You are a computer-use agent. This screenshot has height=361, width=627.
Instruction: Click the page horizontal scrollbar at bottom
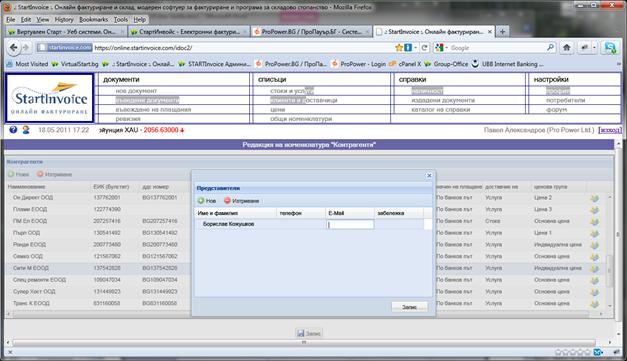pos(304,343)
